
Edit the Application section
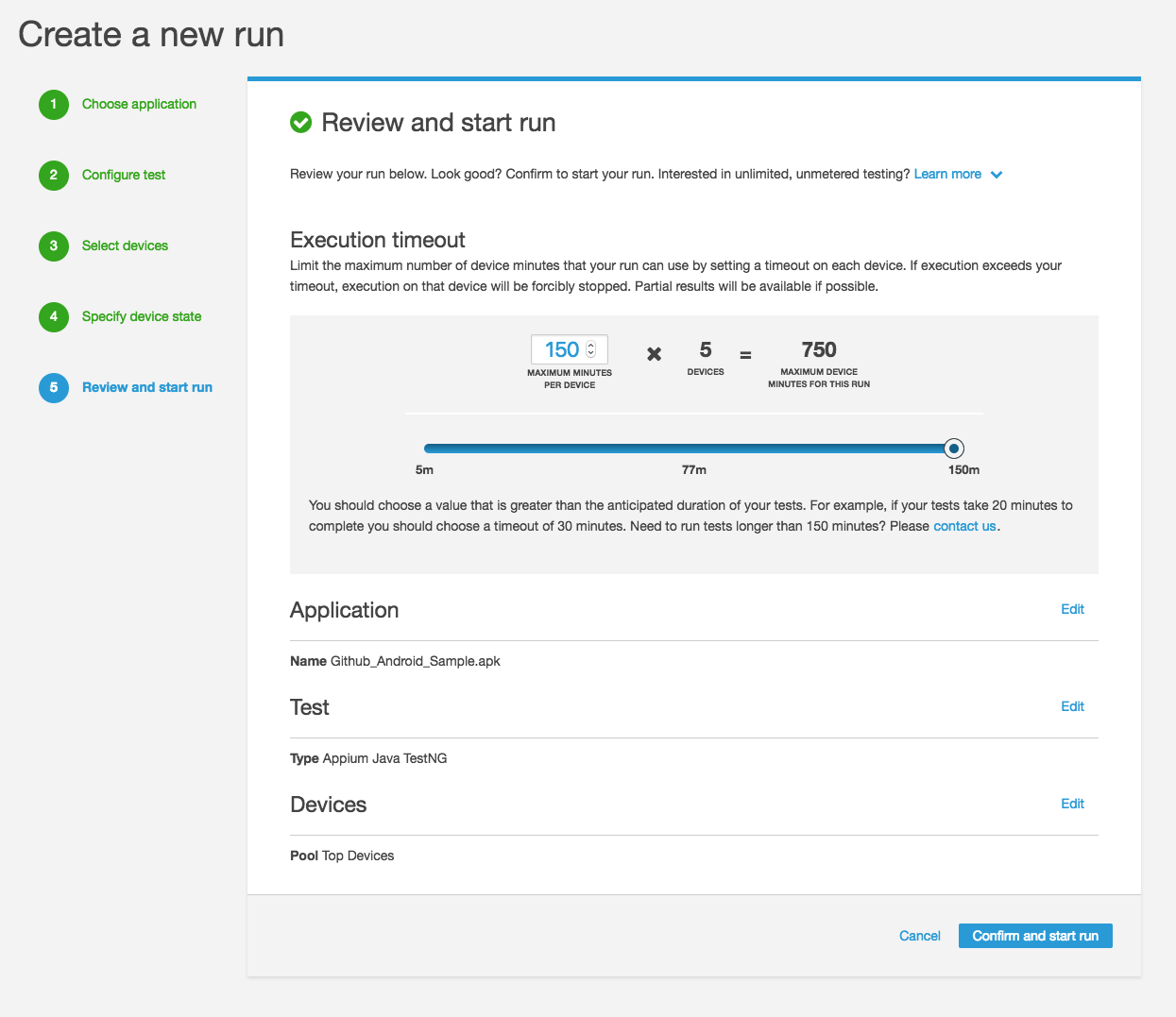click(1072, 609)
